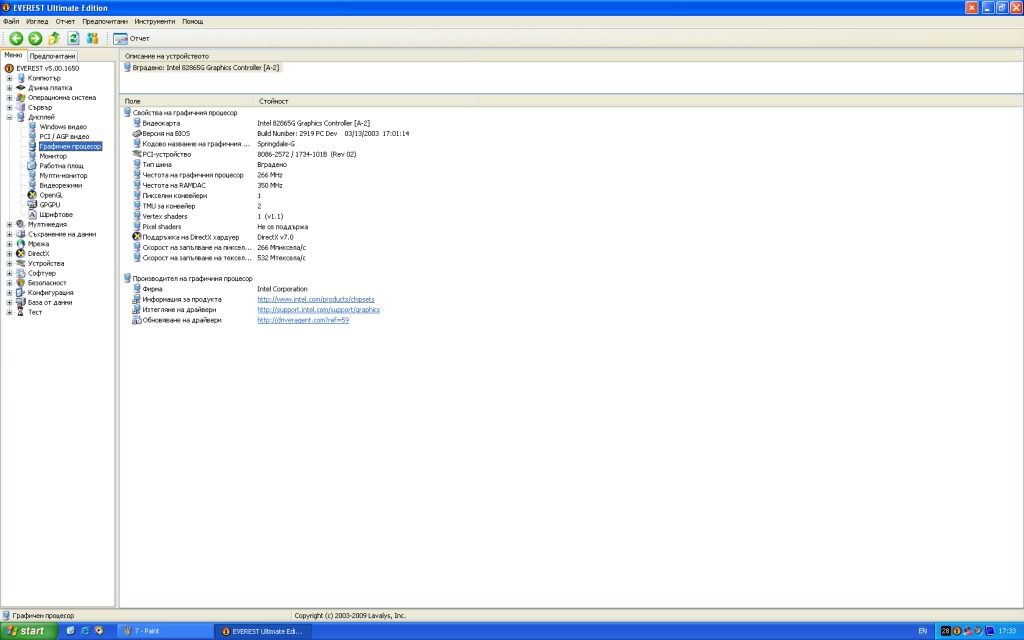This screenshot has width=1024, height=640.
Task: Click the Дисплей monitor icon in the tree
Action: click(x=20, y=118)
